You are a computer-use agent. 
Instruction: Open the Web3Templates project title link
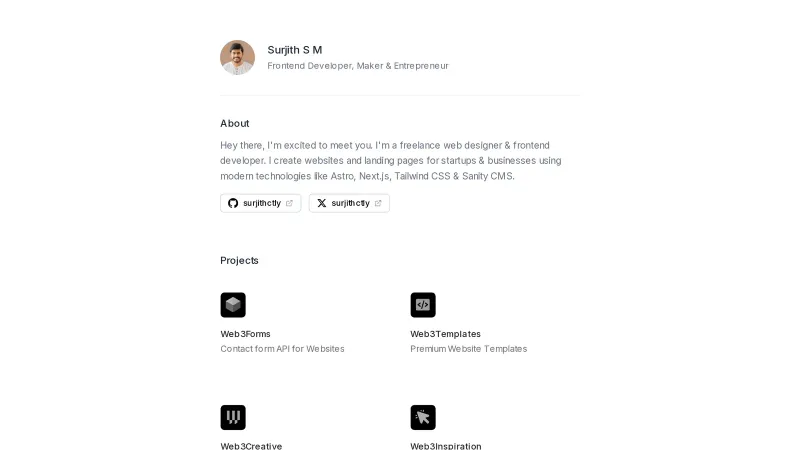pyautogui.click(x=445, y=334)
